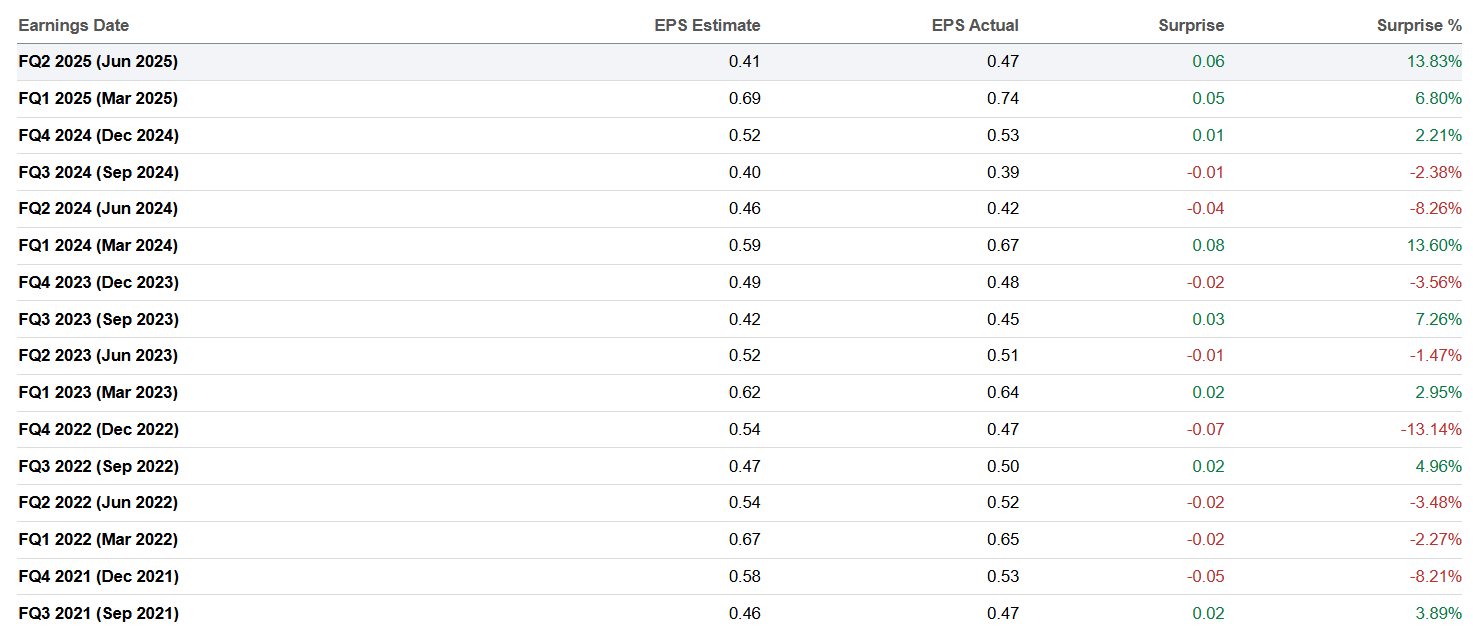Click the 0.47 EPS Actual for FQ2 2025
Viewport: 1473px width, 633px height.
(1005, 61)
